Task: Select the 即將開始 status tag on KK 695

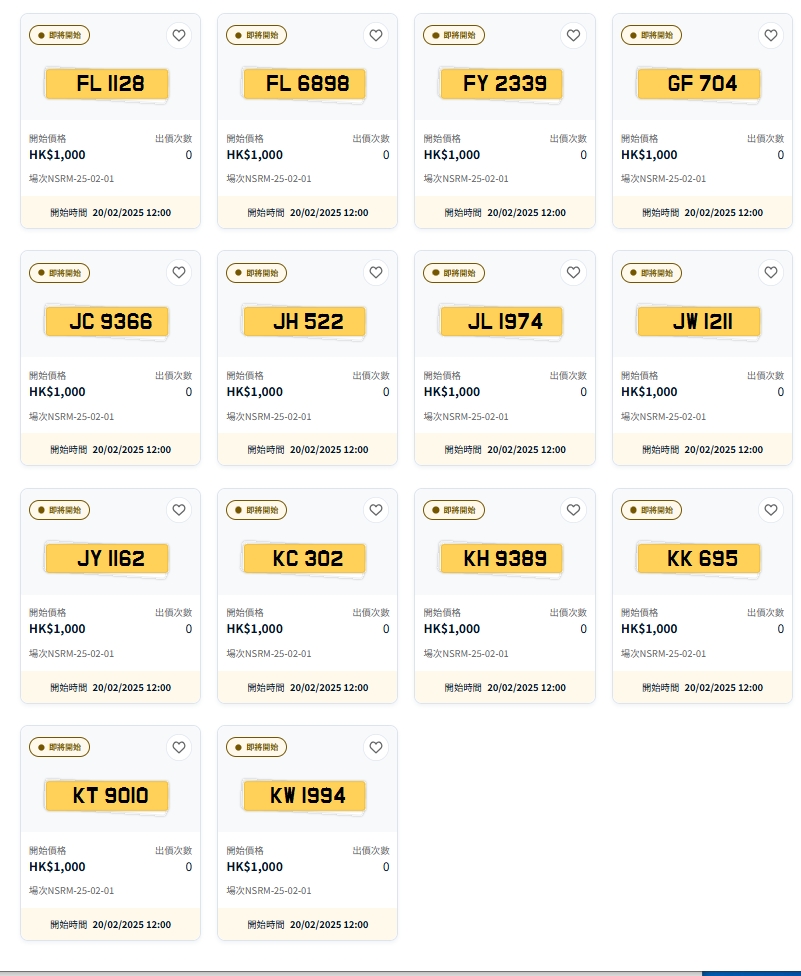Action: [652, 510]
